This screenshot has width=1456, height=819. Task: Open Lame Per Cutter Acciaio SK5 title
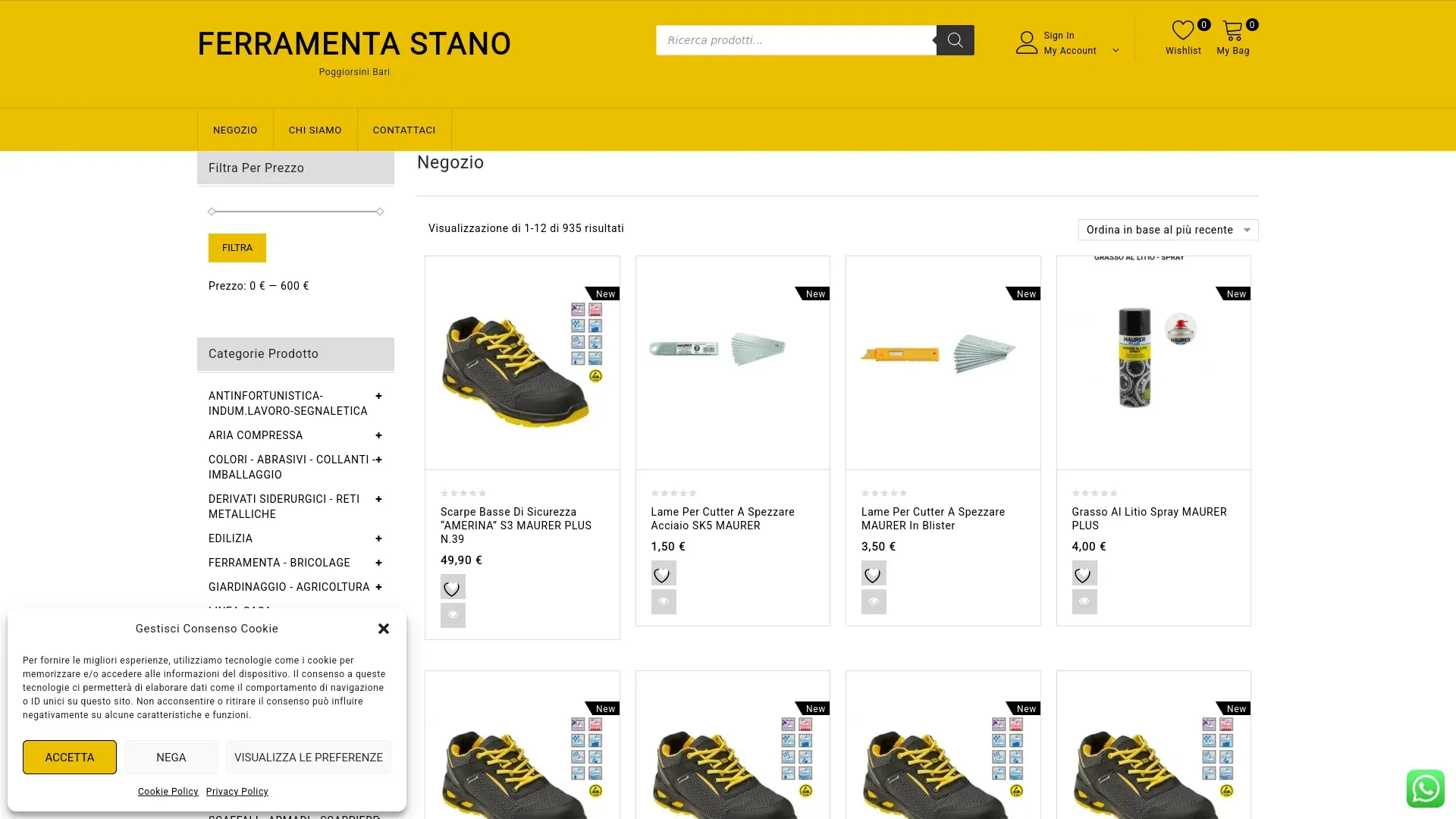point(723,519)
